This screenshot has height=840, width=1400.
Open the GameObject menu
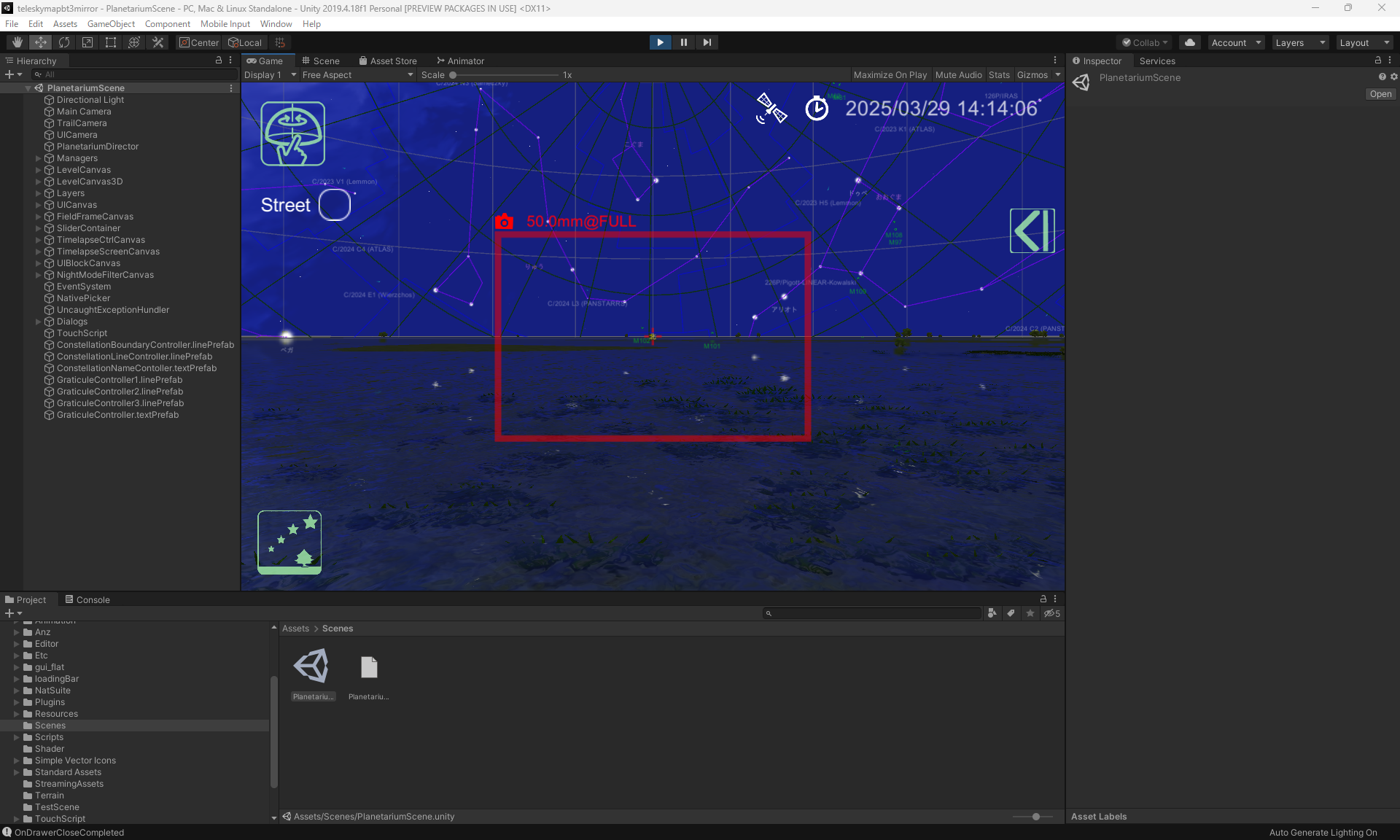(x=111, y=24)
